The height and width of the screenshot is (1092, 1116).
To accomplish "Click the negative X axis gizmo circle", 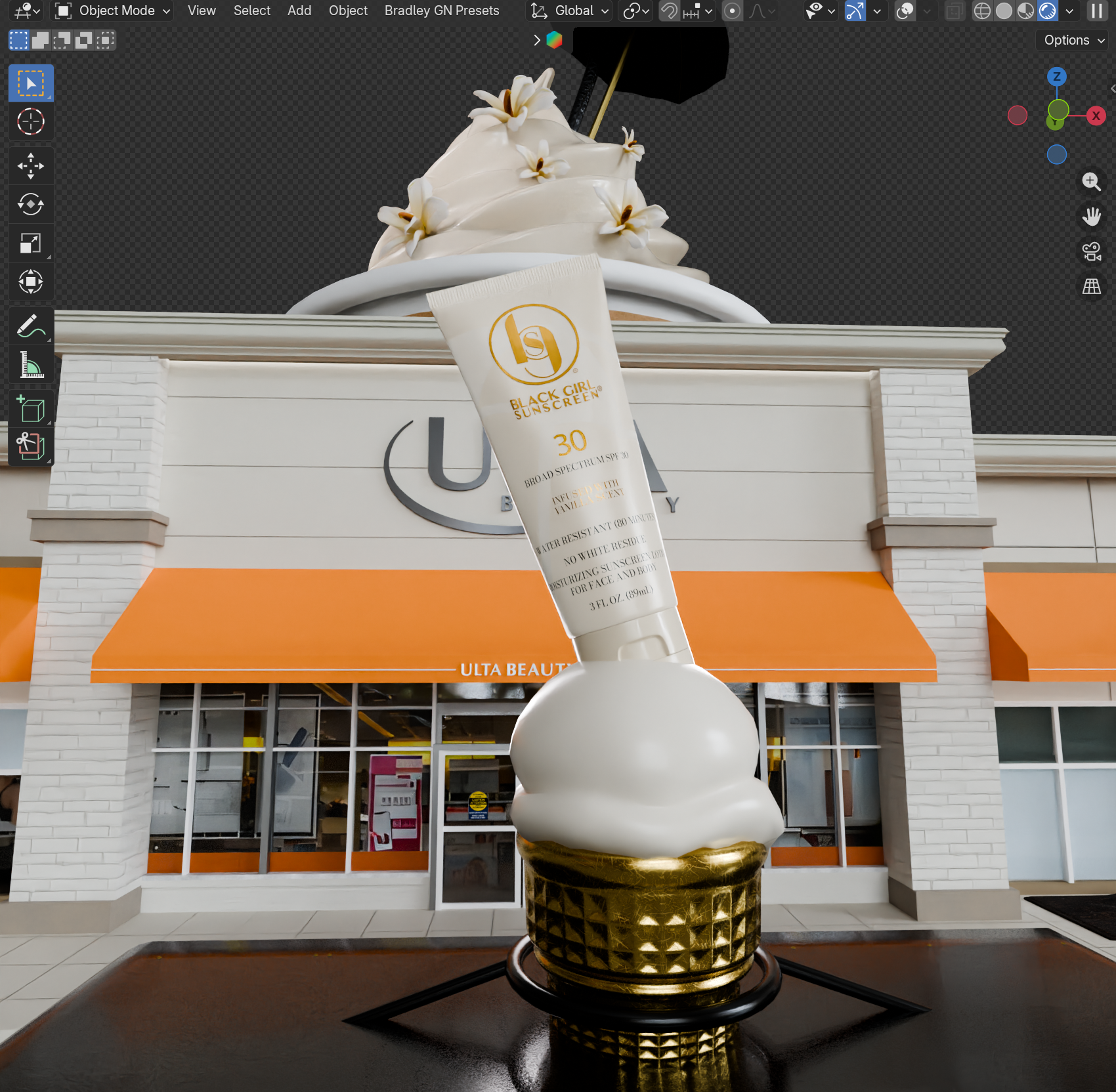I will (1018, 115).
